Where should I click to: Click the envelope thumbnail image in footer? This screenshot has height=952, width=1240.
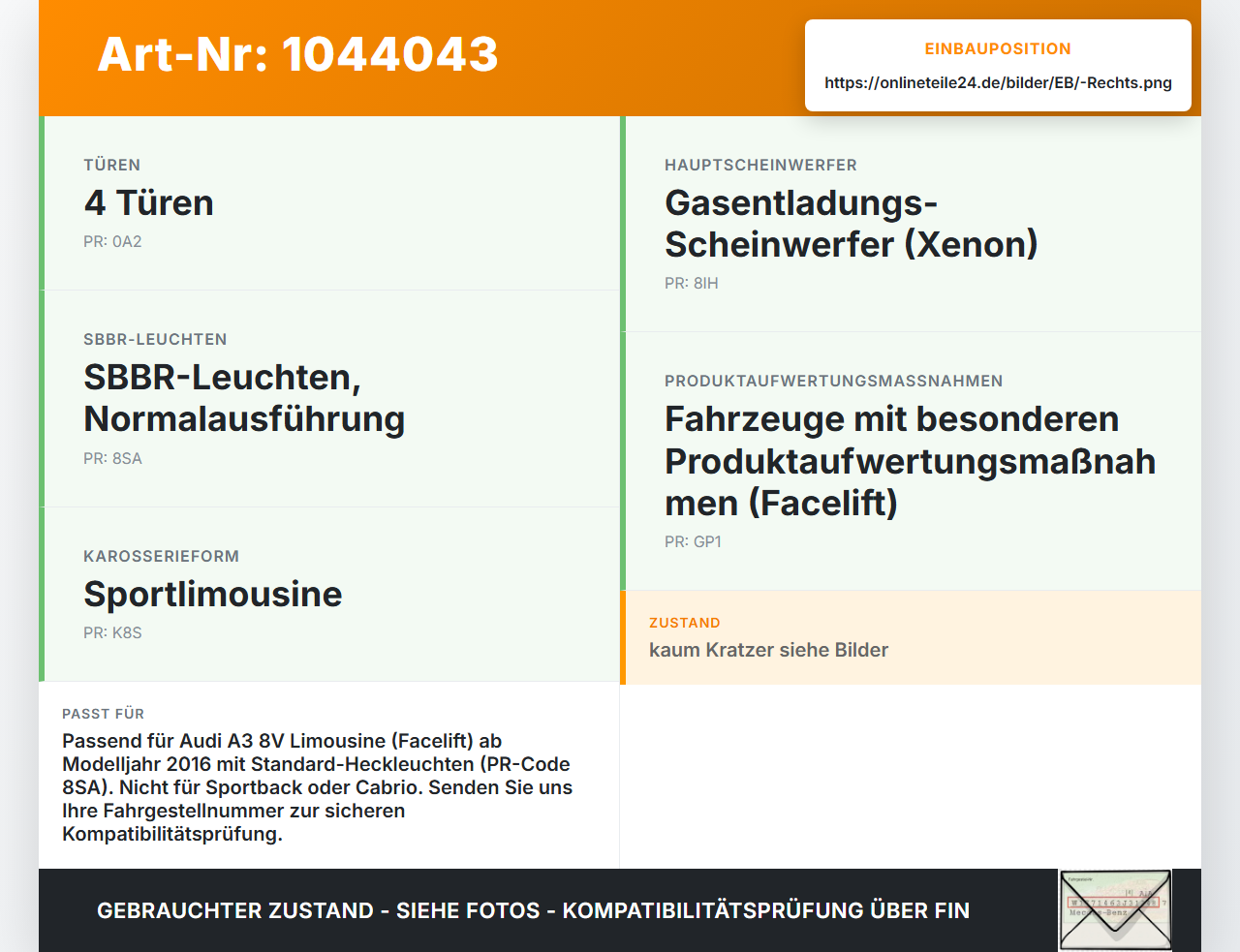click(1115, 910)
